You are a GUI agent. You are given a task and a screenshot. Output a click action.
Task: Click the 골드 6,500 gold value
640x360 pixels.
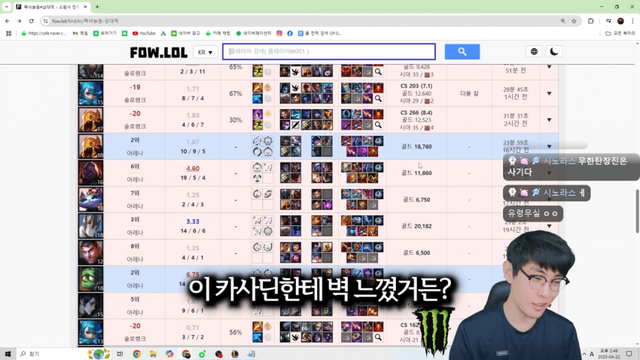point(417,253)
